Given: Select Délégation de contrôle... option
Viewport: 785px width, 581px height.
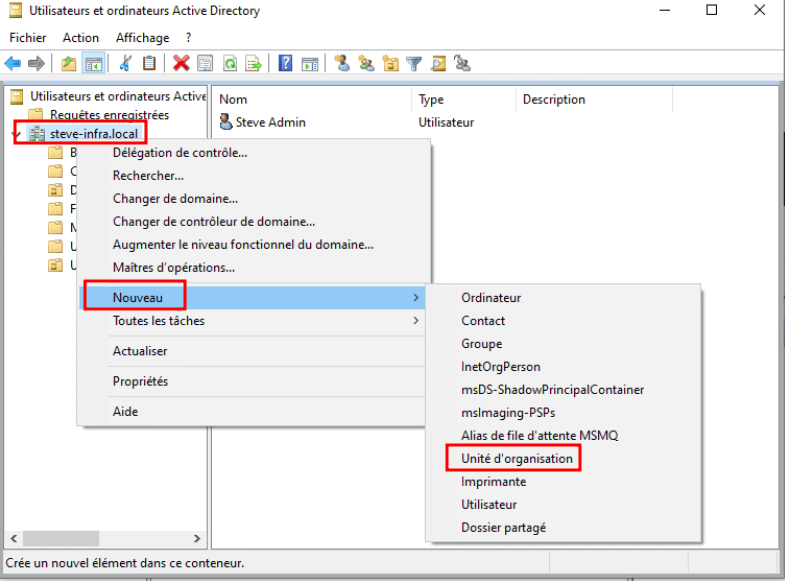Looking at the screenshot, I should (180, 152).
